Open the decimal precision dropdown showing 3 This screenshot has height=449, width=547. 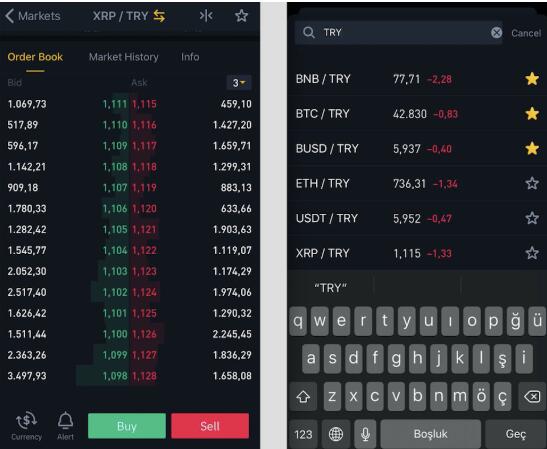click(x=239, y=83)
